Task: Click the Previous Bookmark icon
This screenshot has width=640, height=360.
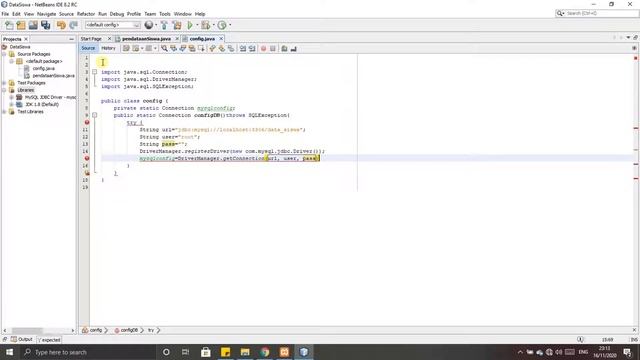Action: [x=212, y=49]
